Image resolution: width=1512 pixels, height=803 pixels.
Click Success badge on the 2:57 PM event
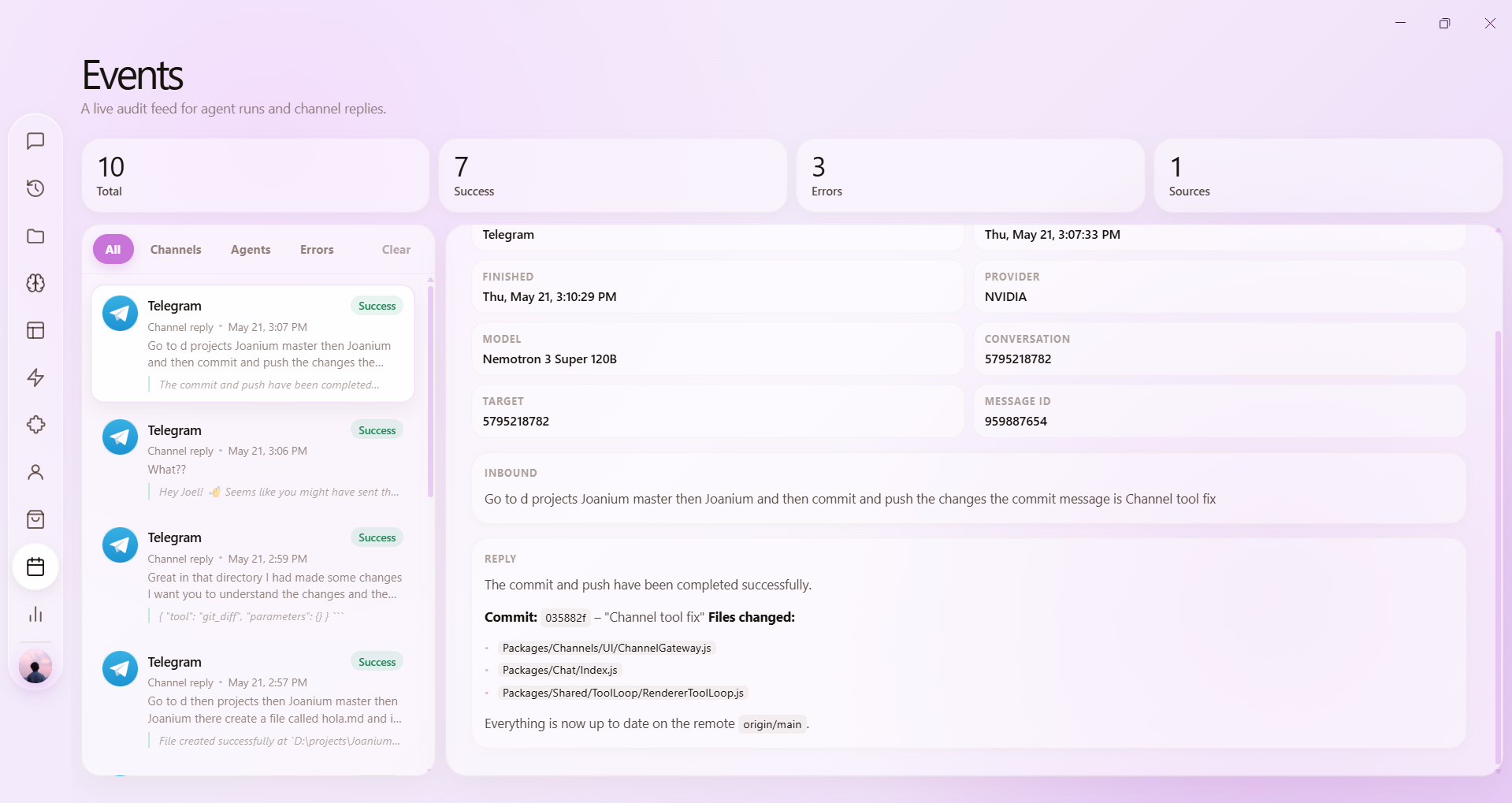[377, 662]
